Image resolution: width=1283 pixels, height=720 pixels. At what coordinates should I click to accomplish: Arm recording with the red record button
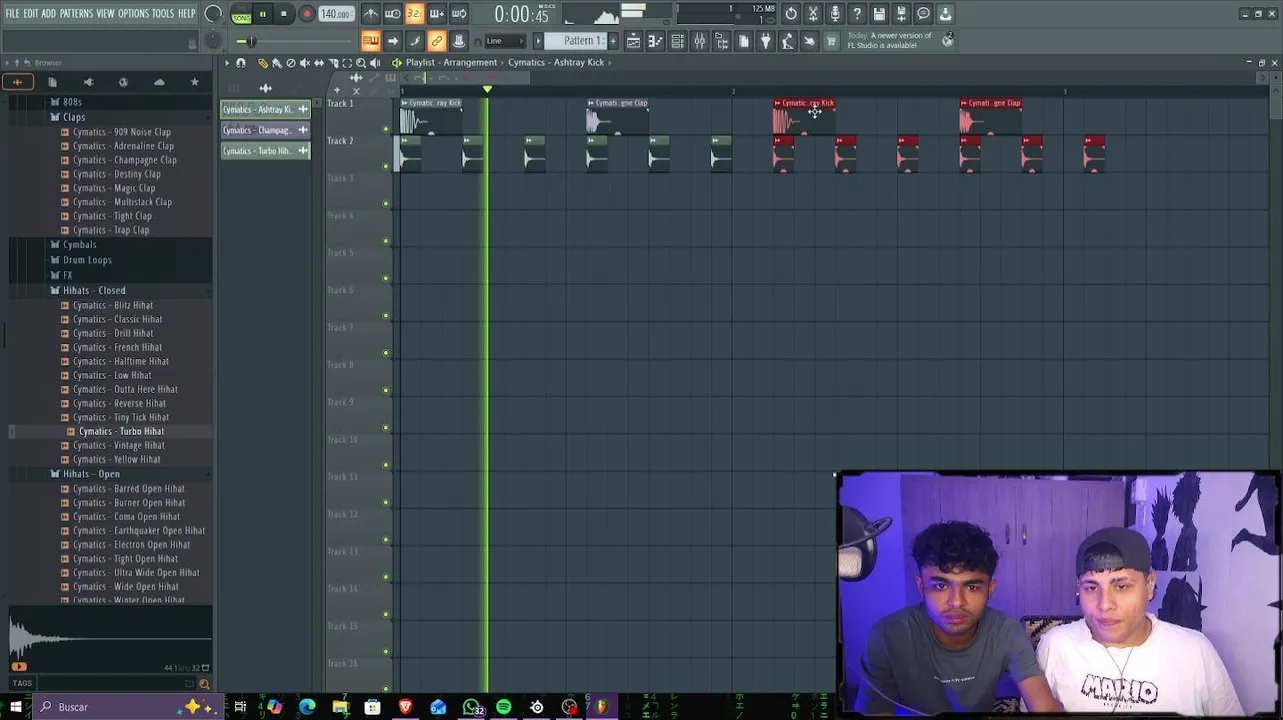point(307,14)
